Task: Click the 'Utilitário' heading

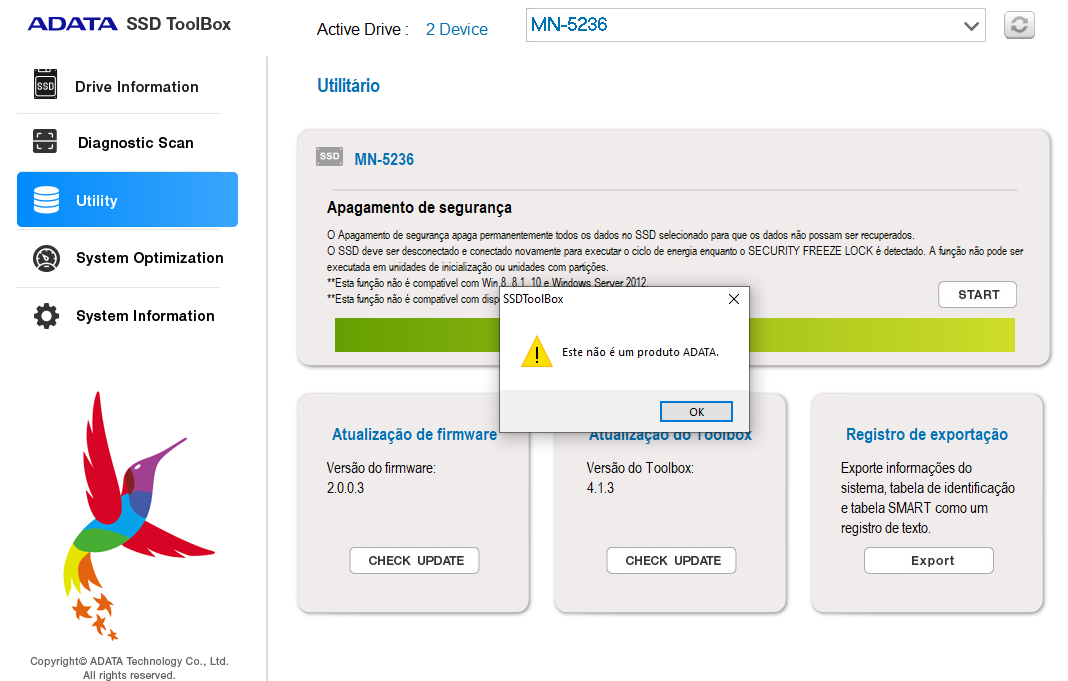Action: tap(348, 85)
